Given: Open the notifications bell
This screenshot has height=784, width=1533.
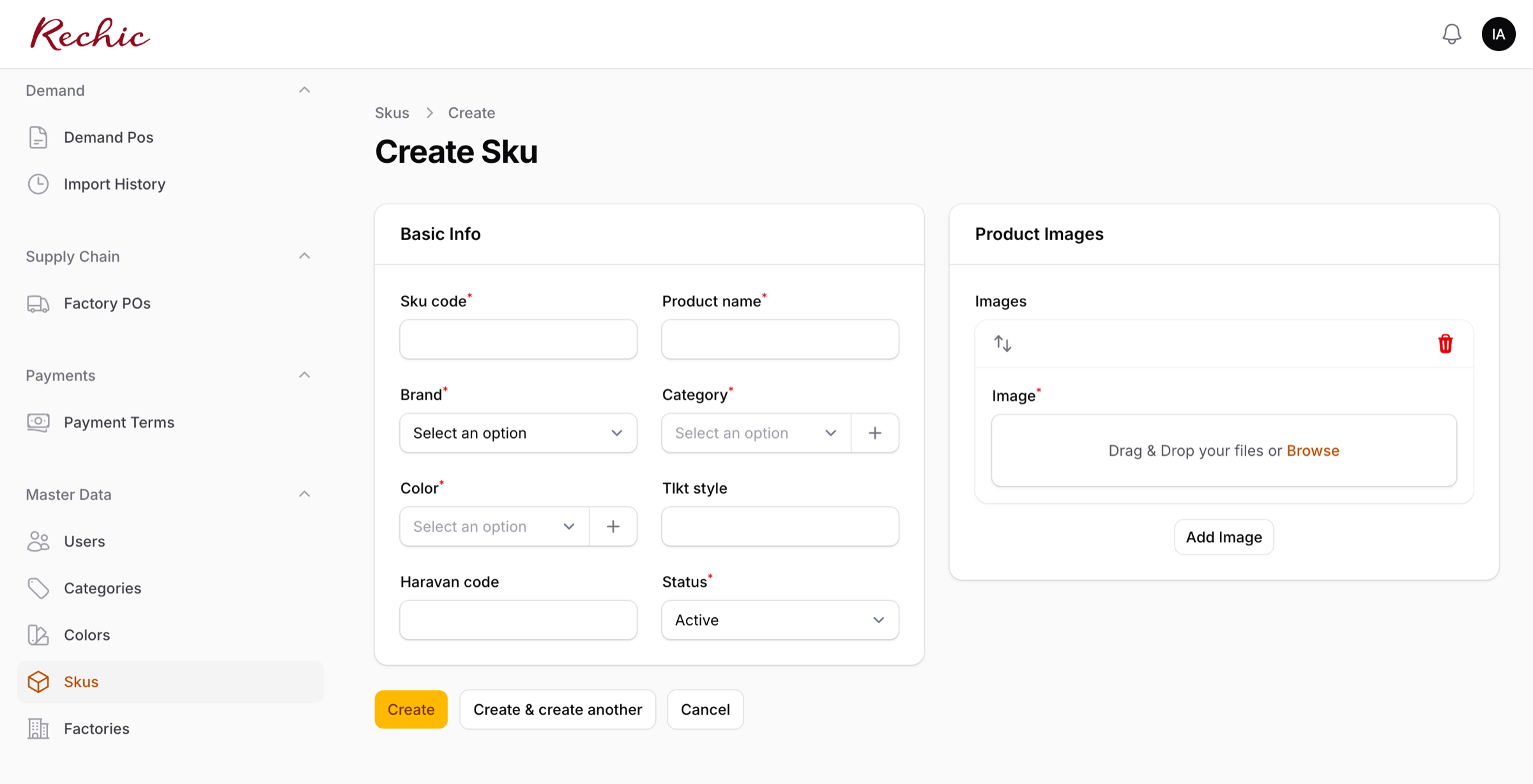Looking at the screenshot, I should [x=1451, y=34].
